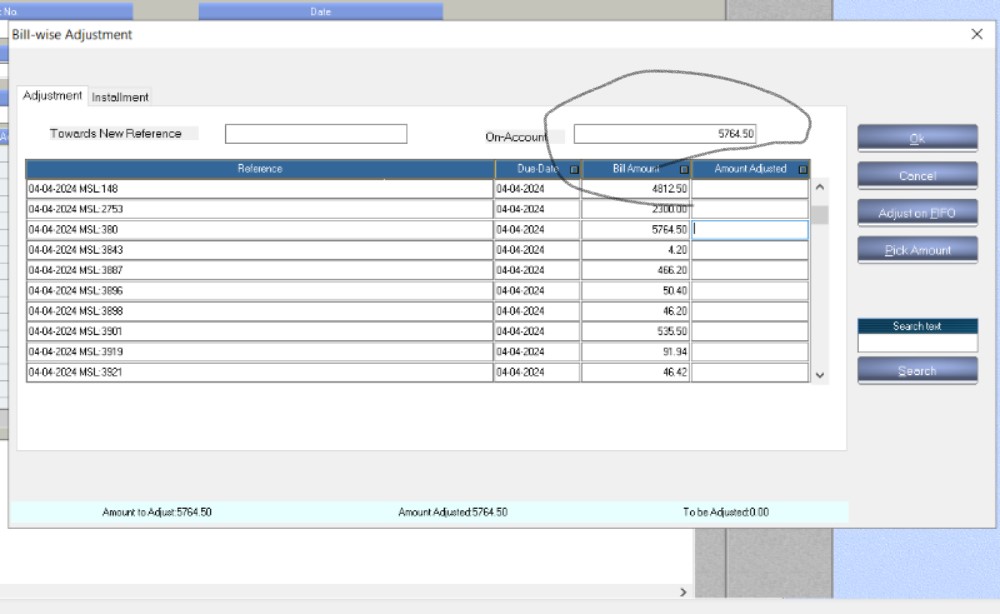
Task: Close the Bill-wise Adjustment dialog
Action: [x=977, y=34]
